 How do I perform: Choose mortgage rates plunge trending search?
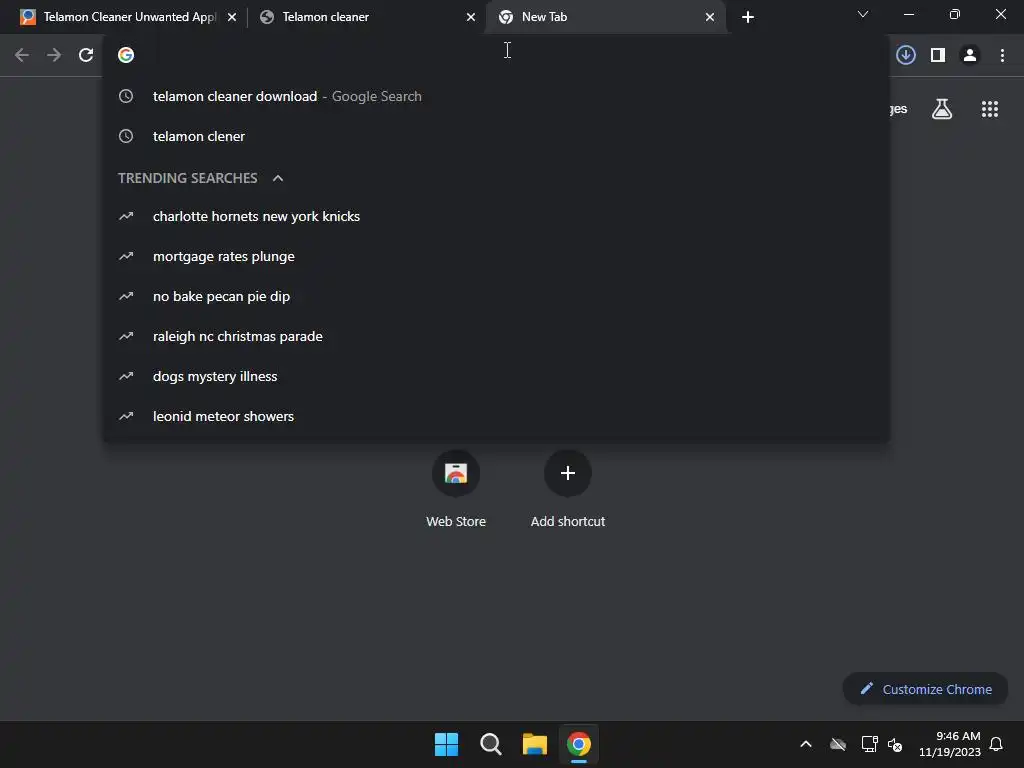(496, 257)
